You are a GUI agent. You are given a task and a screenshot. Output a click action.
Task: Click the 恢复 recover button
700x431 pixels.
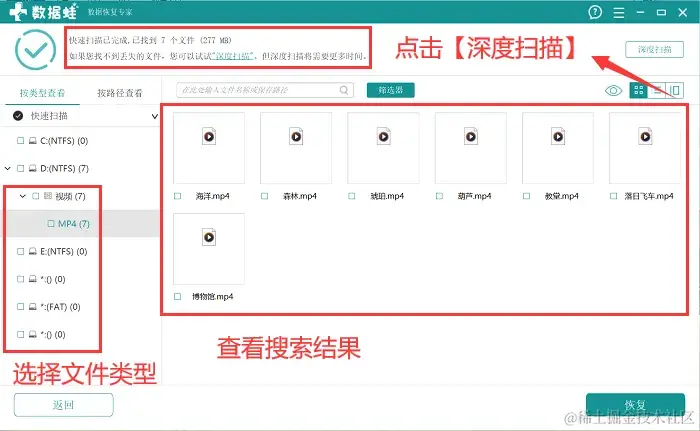[635, 405]
